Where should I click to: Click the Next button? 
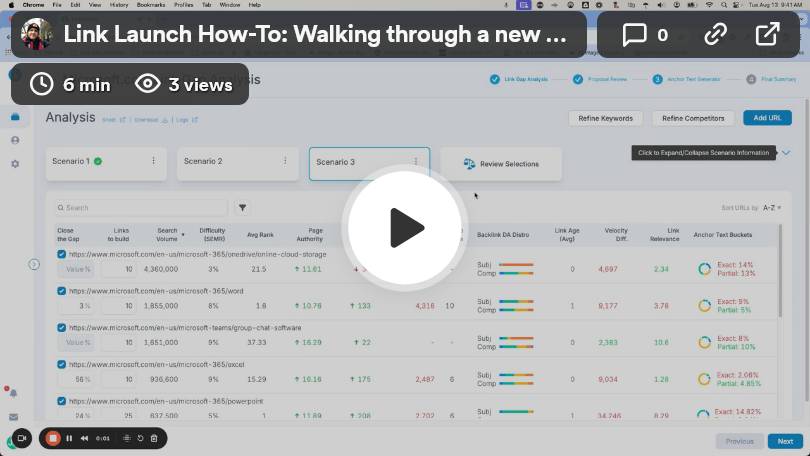tap(785, 442)
